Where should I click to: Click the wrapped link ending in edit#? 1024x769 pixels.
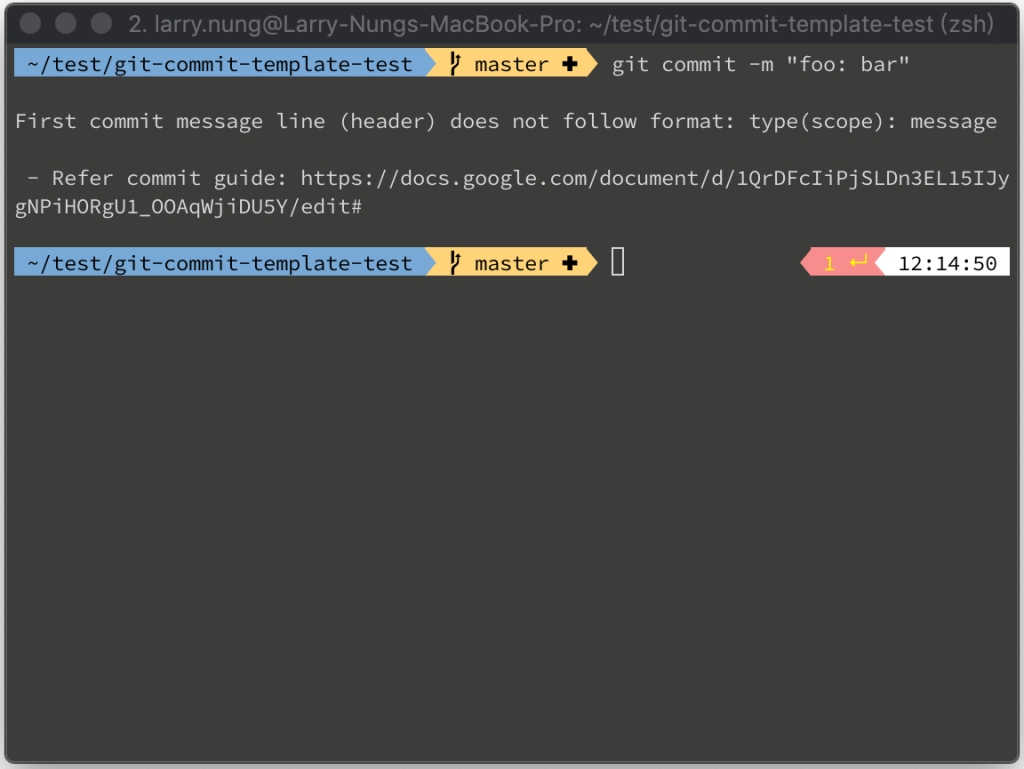point(188,206)
